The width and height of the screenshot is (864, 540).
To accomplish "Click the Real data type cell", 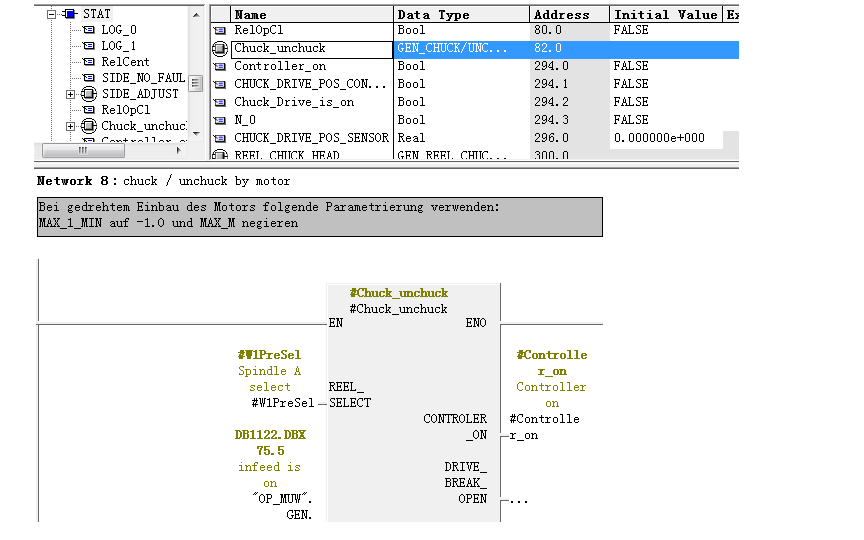I will point(461,138).
